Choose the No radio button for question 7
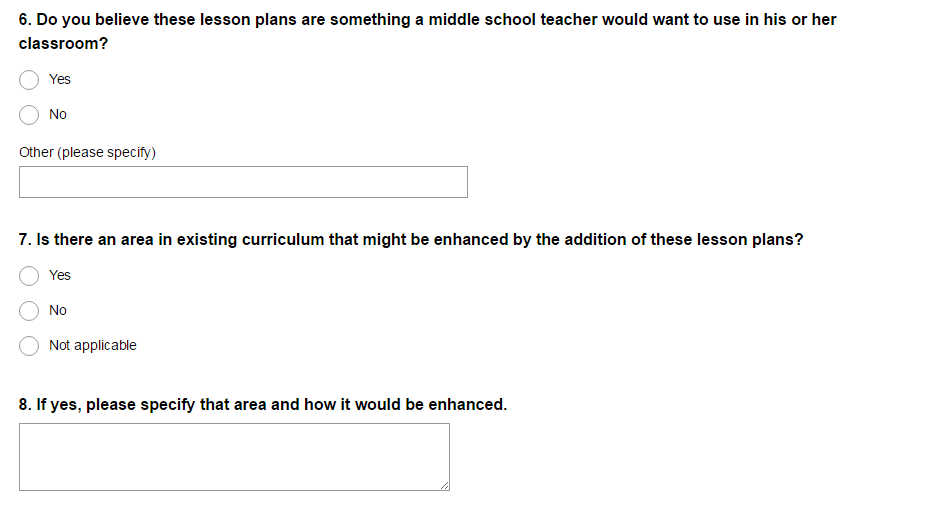The width and height of the screenshot is (932, 510). point(29,310)
